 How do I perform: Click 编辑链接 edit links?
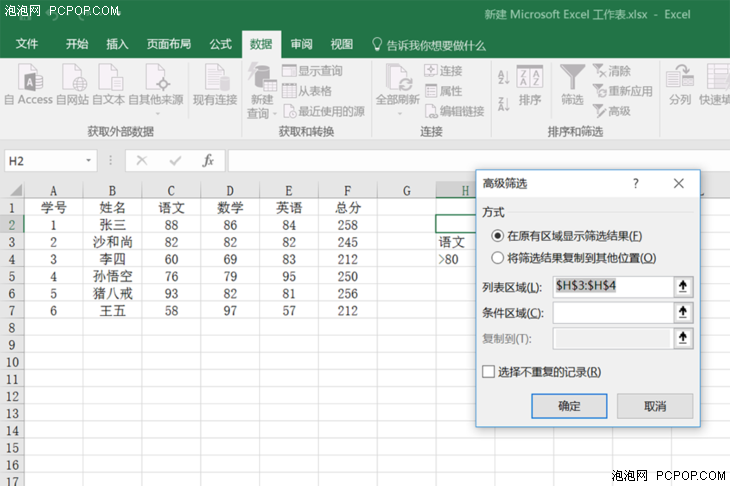click(x=454, y=111)
